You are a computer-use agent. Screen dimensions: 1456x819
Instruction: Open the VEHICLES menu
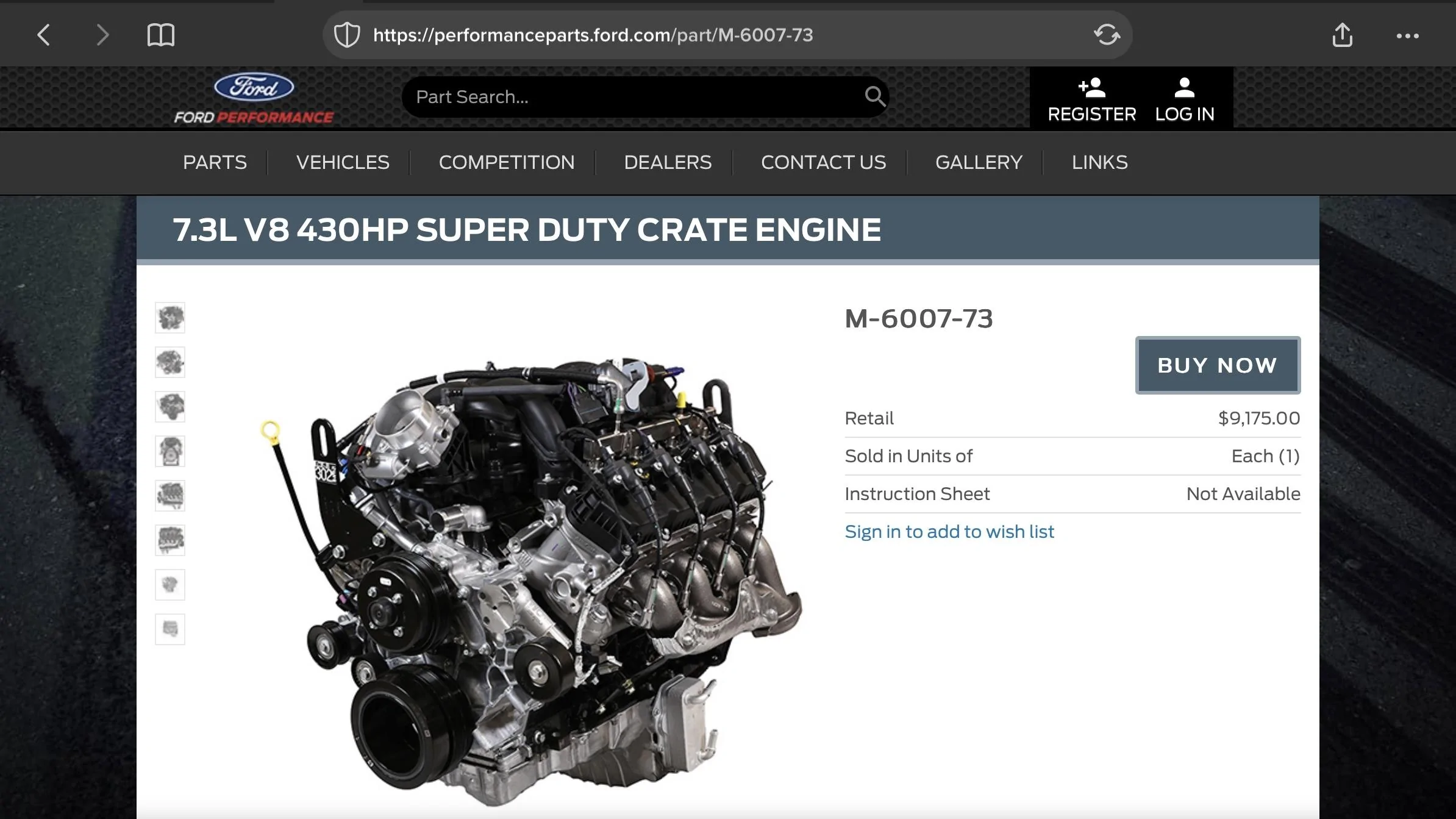tap(343, 162)
